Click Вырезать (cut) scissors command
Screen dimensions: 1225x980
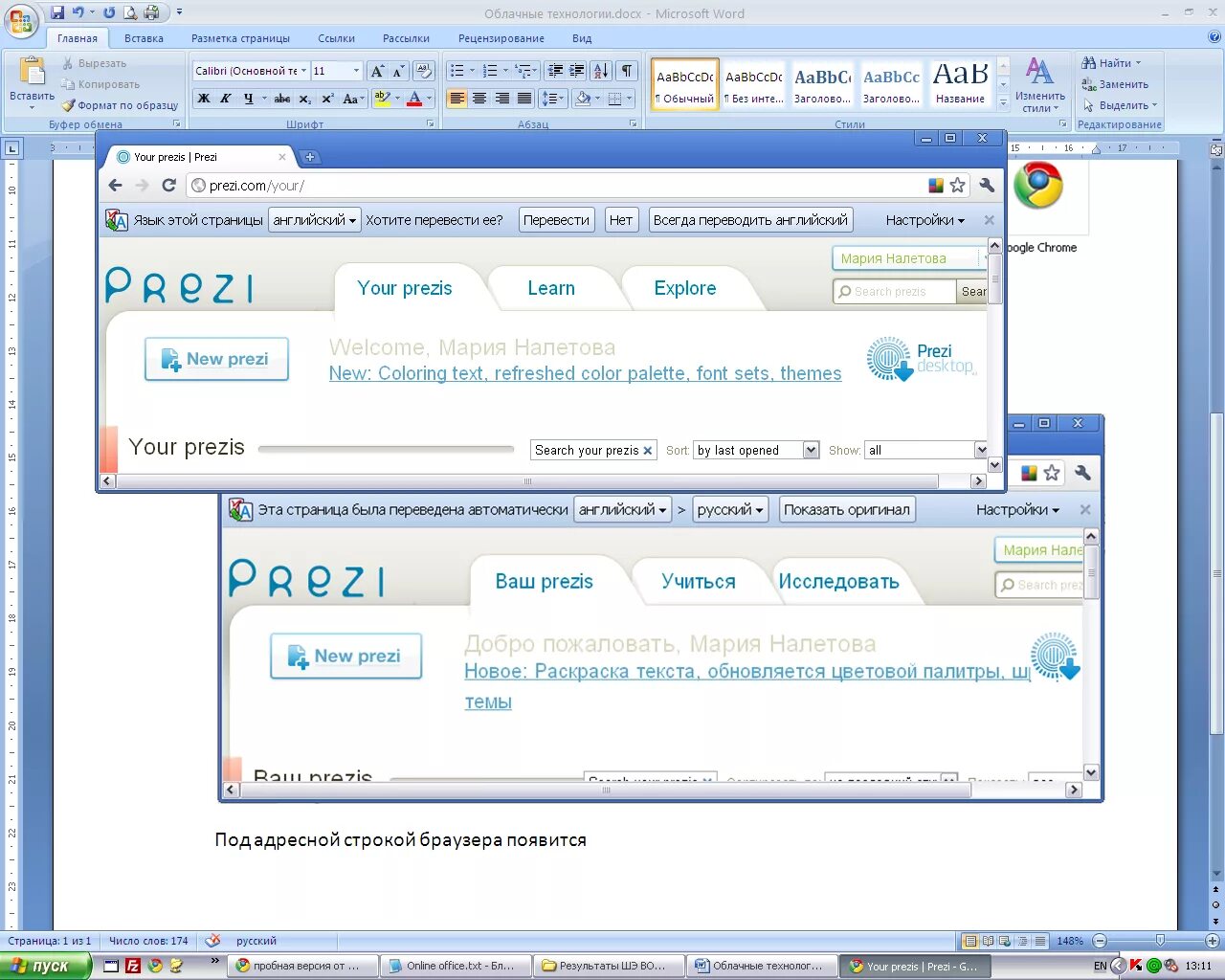coord(94,63)
